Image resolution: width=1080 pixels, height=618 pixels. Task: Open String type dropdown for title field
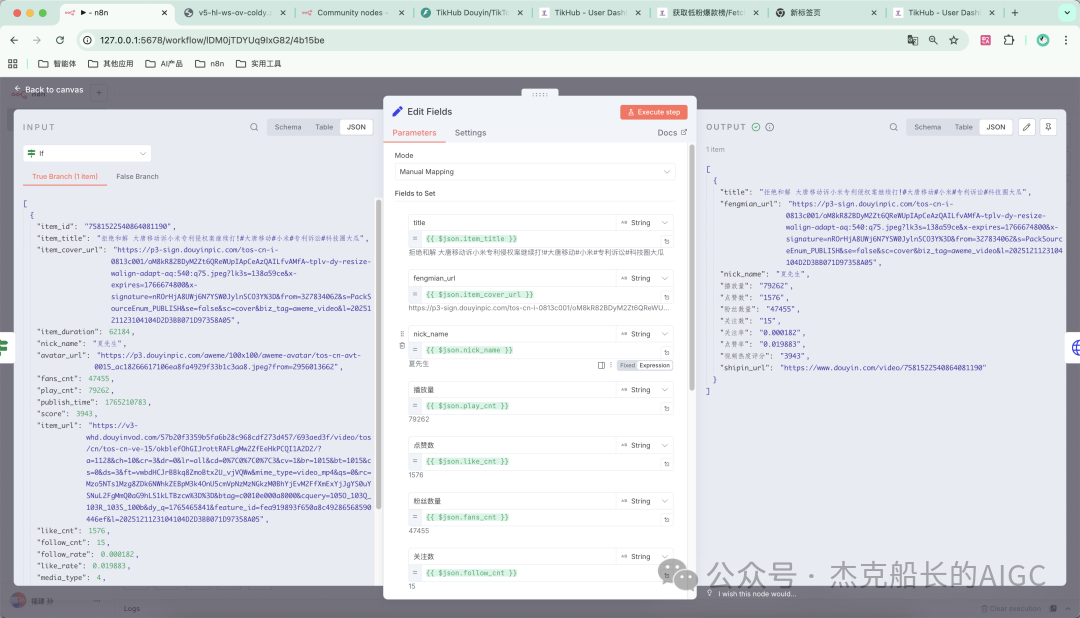(x=644, y=223)
